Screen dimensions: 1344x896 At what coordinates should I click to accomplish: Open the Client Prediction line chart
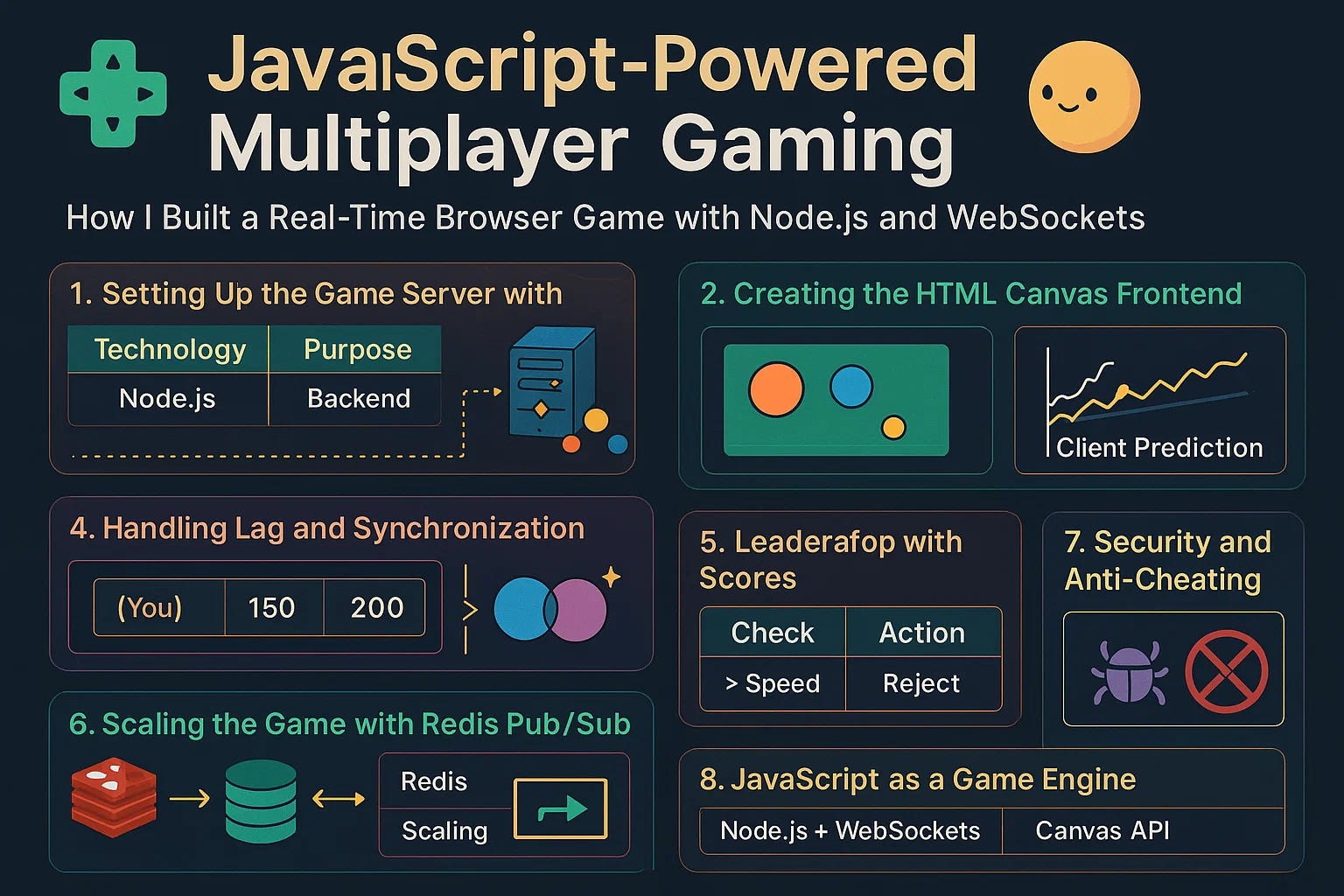click(x=1150, y=401)
